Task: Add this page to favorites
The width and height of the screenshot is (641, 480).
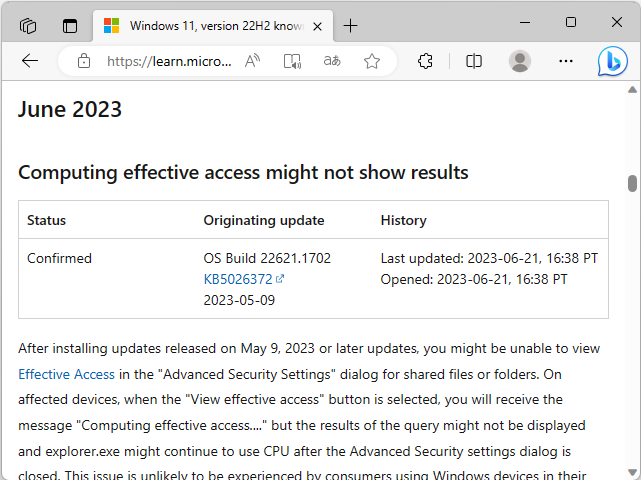Action: pos(372,61)
